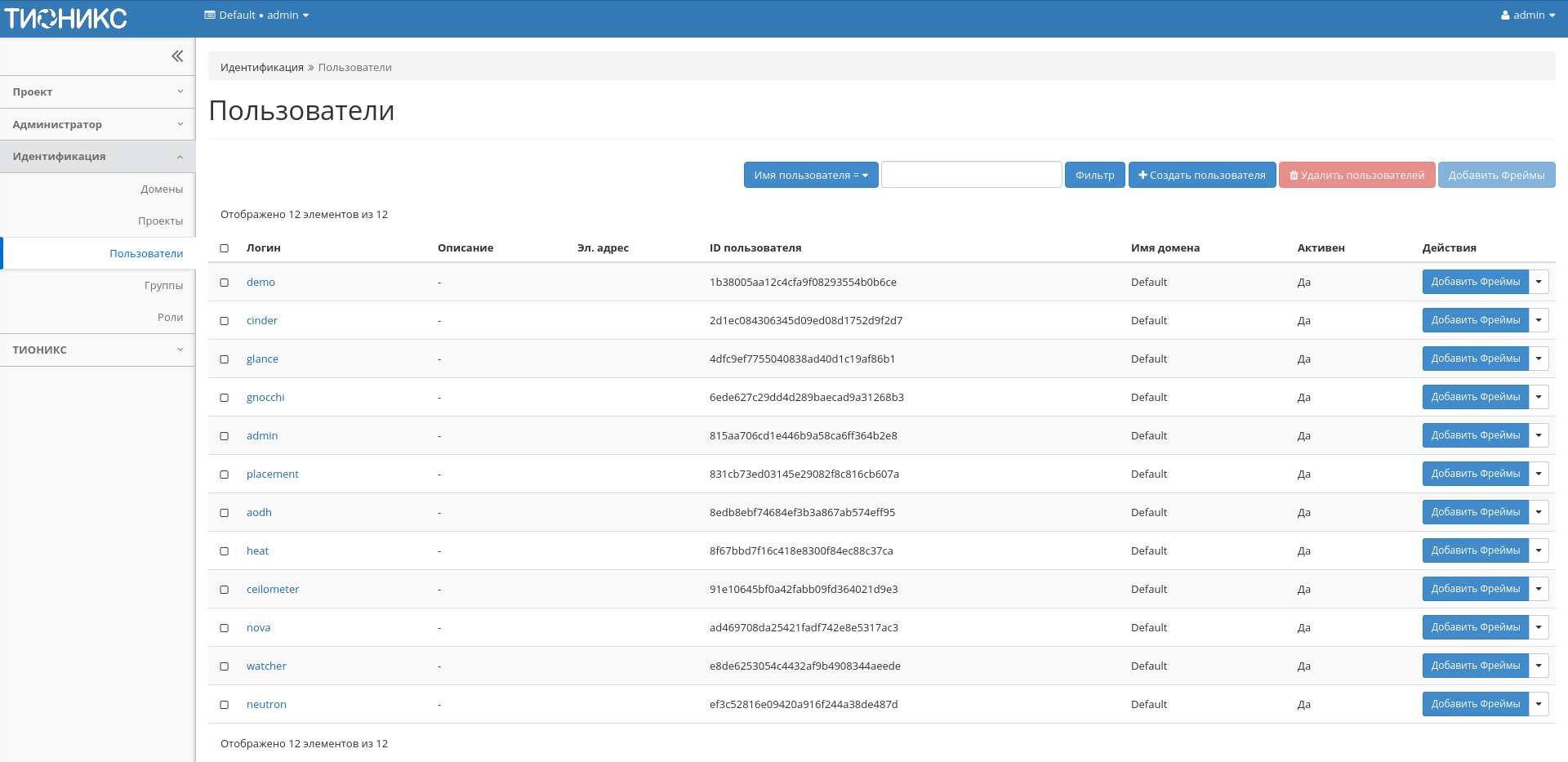The image size is (1568, 762).
Task: Click the filter text input field
Action: tap(971, 175)
